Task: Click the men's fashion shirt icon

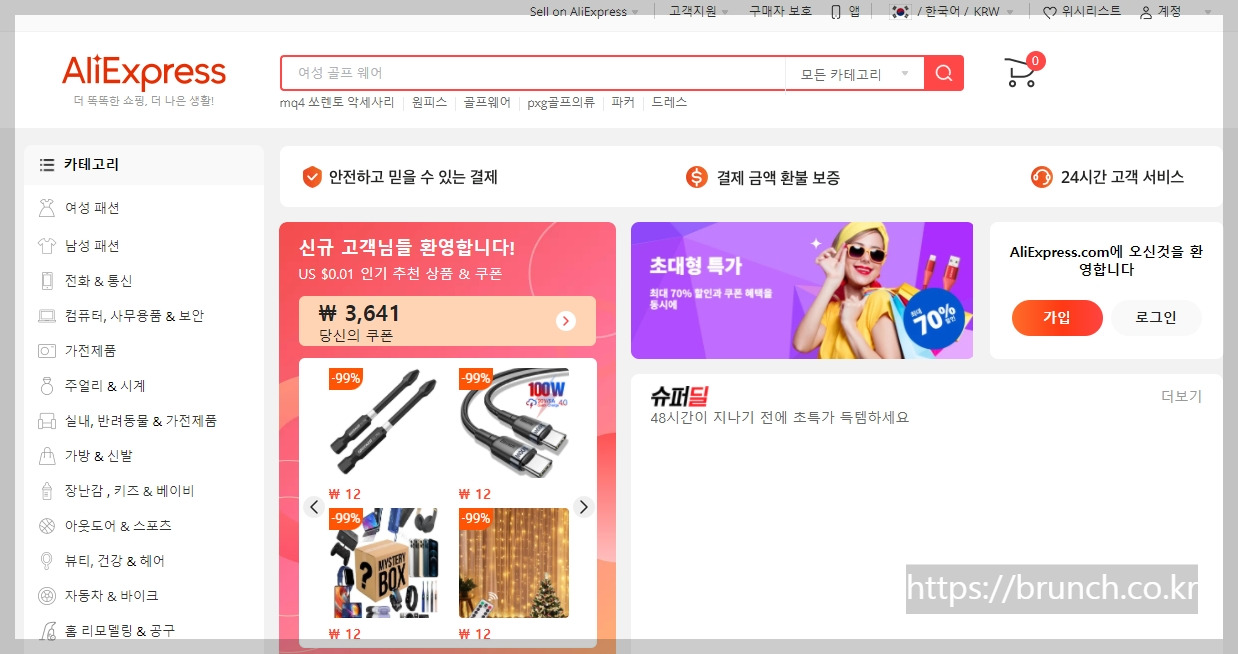Action: tap(47, 245)
